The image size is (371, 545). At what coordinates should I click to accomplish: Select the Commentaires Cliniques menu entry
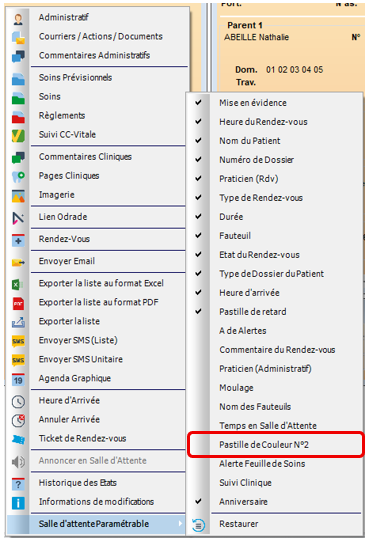pyautogui.click(x=85, y=157)
